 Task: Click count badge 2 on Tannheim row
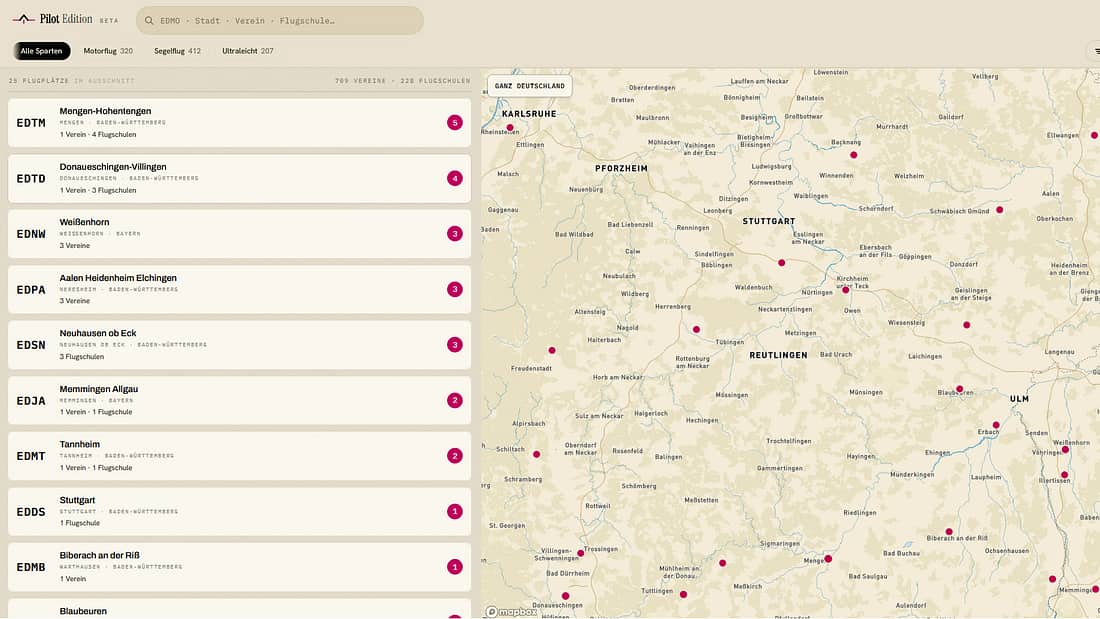tap(455, 456)
